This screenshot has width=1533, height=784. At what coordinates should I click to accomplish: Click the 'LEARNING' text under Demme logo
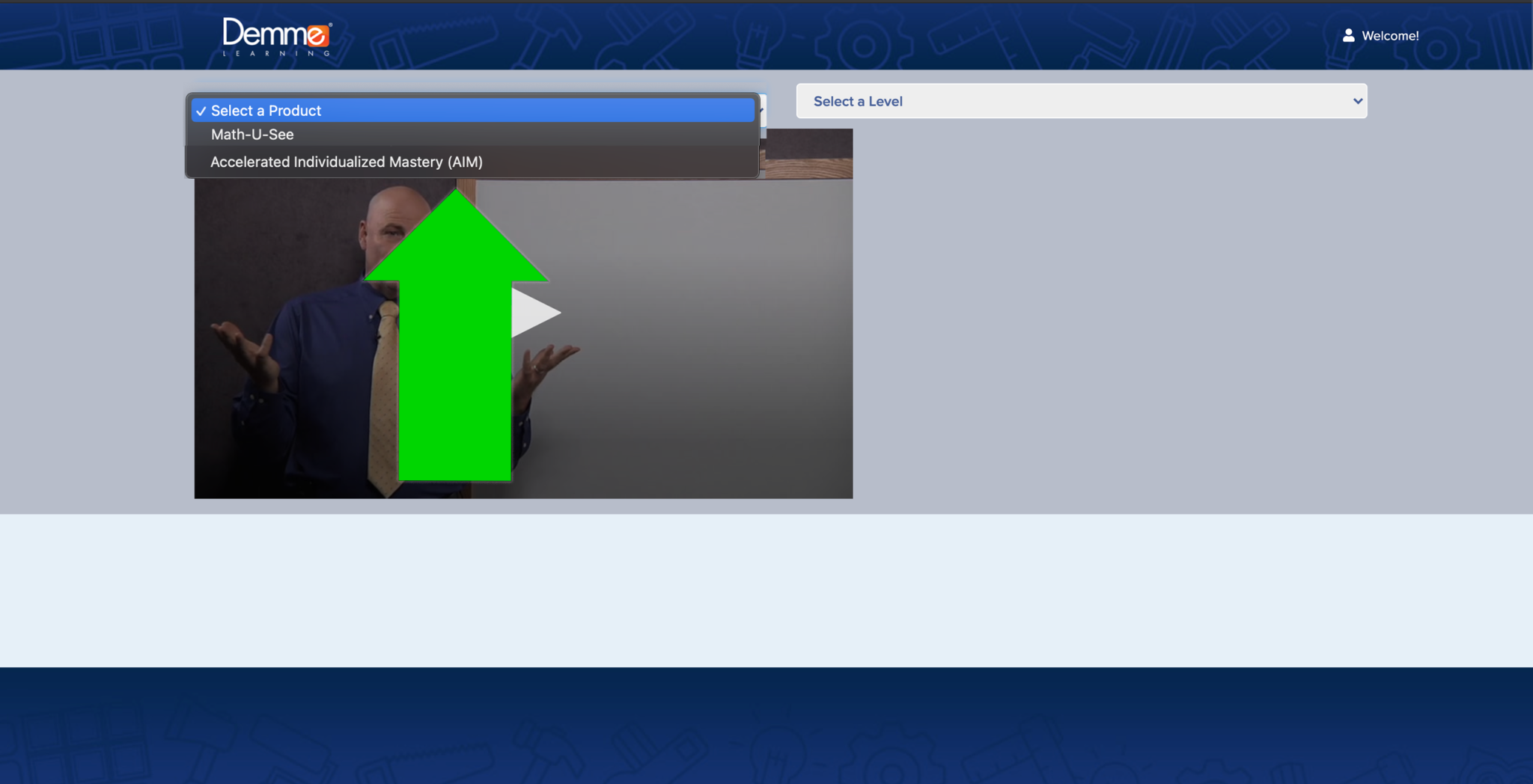276,53
